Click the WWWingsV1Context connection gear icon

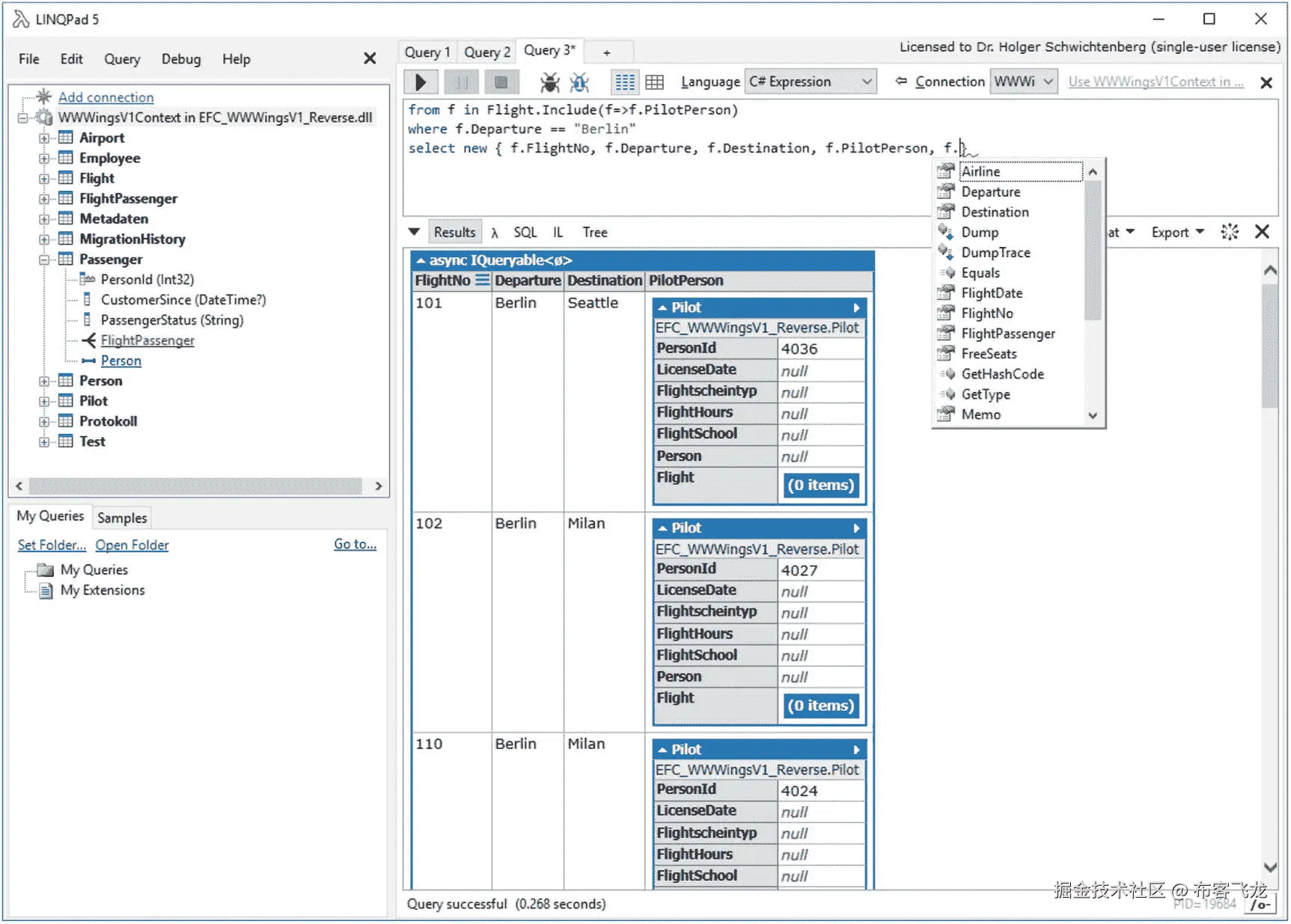[x=45, y=117]
